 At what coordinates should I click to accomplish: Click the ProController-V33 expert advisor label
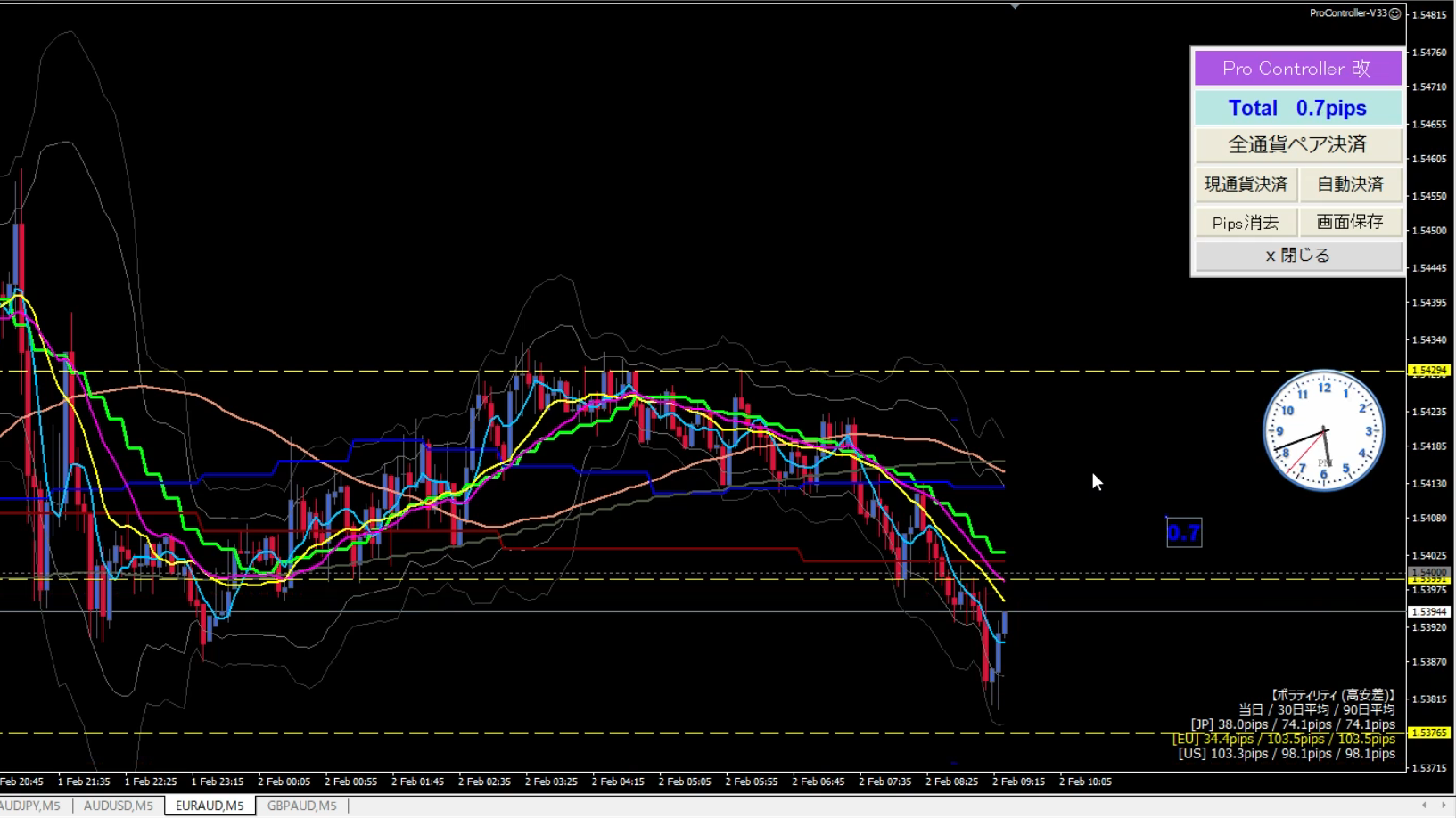coord(1348,13)
